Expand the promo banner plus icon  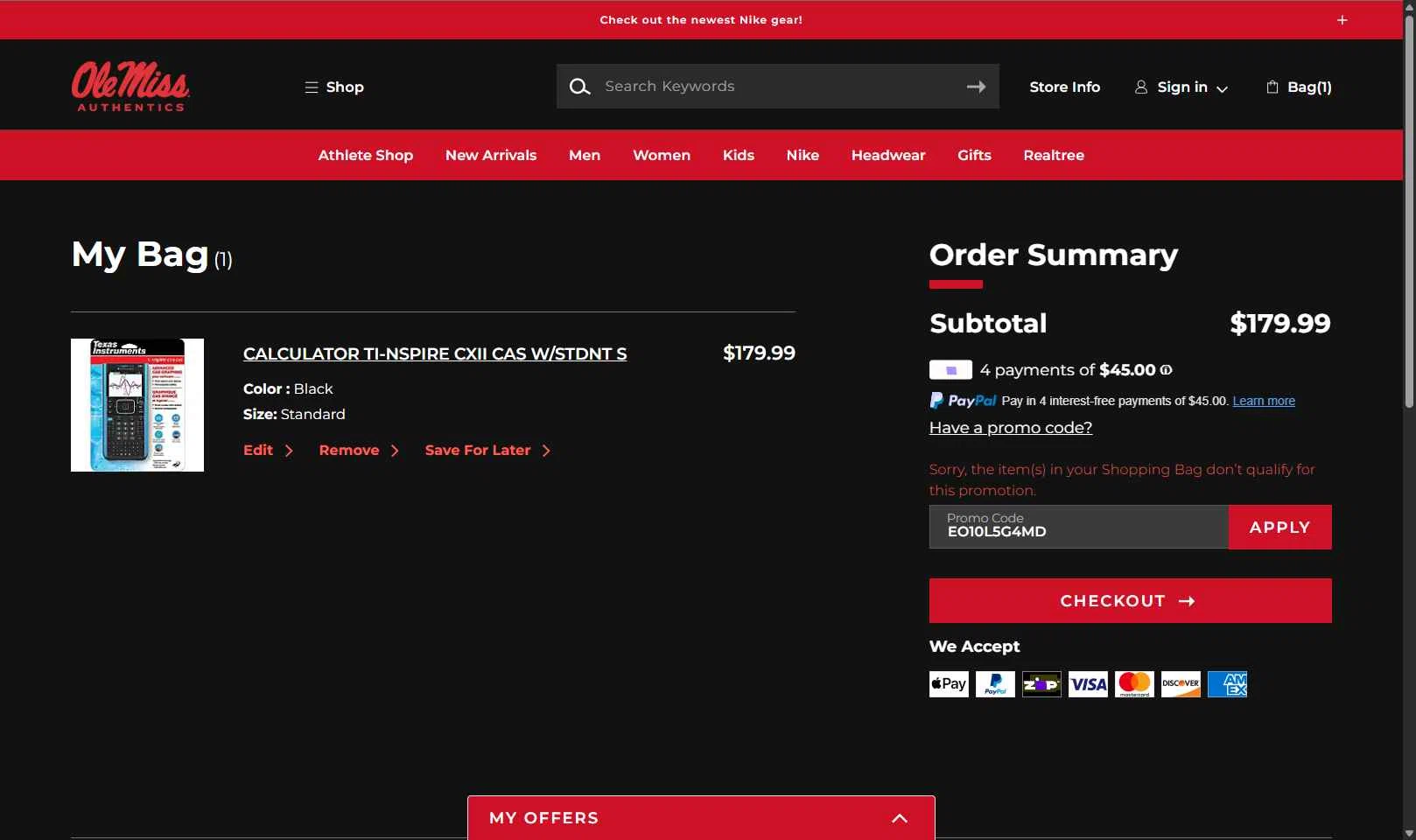click(1342, 20)
